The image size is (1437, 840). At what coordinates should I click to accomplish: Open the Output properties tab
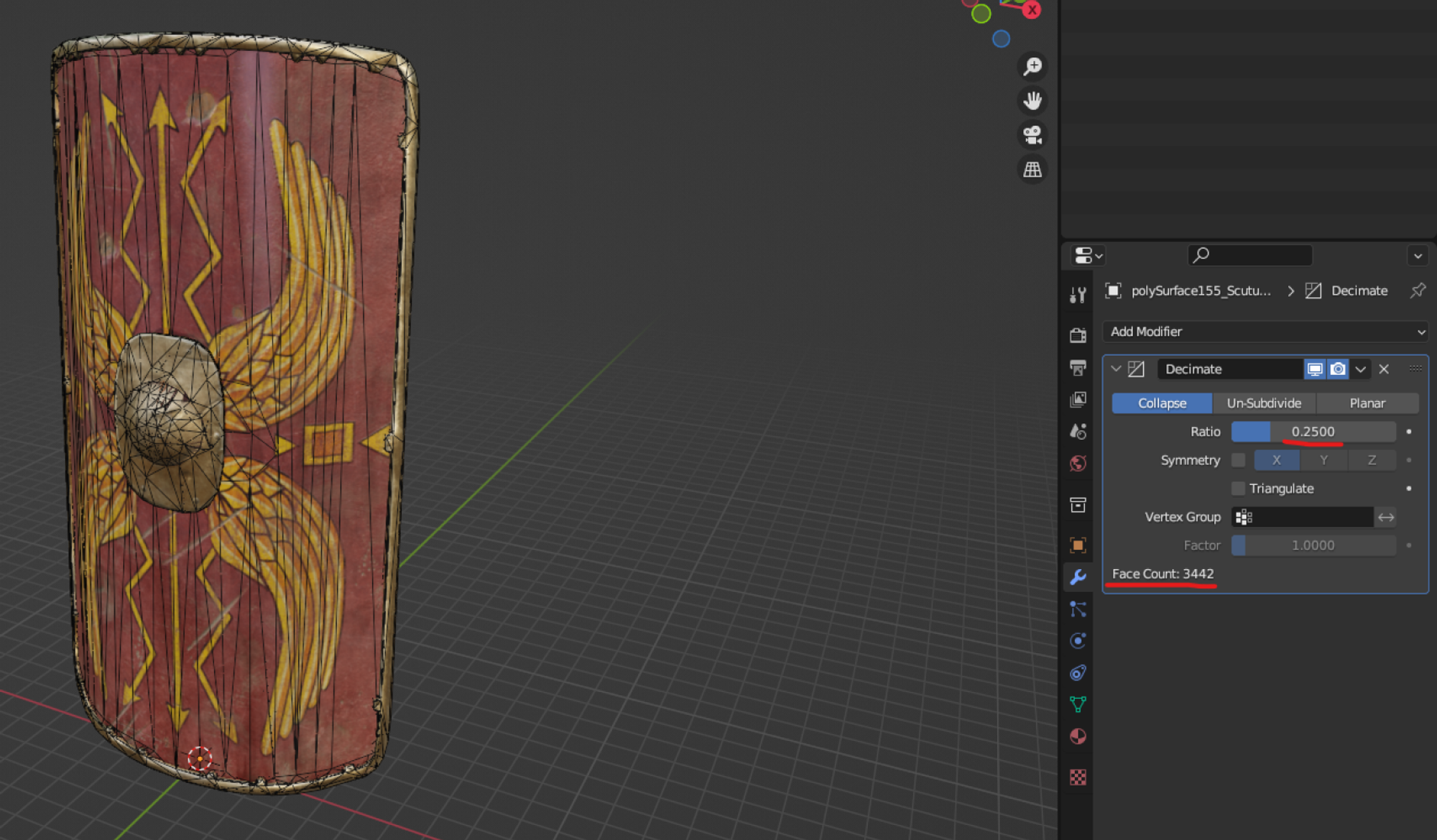tap(1078, 367)
